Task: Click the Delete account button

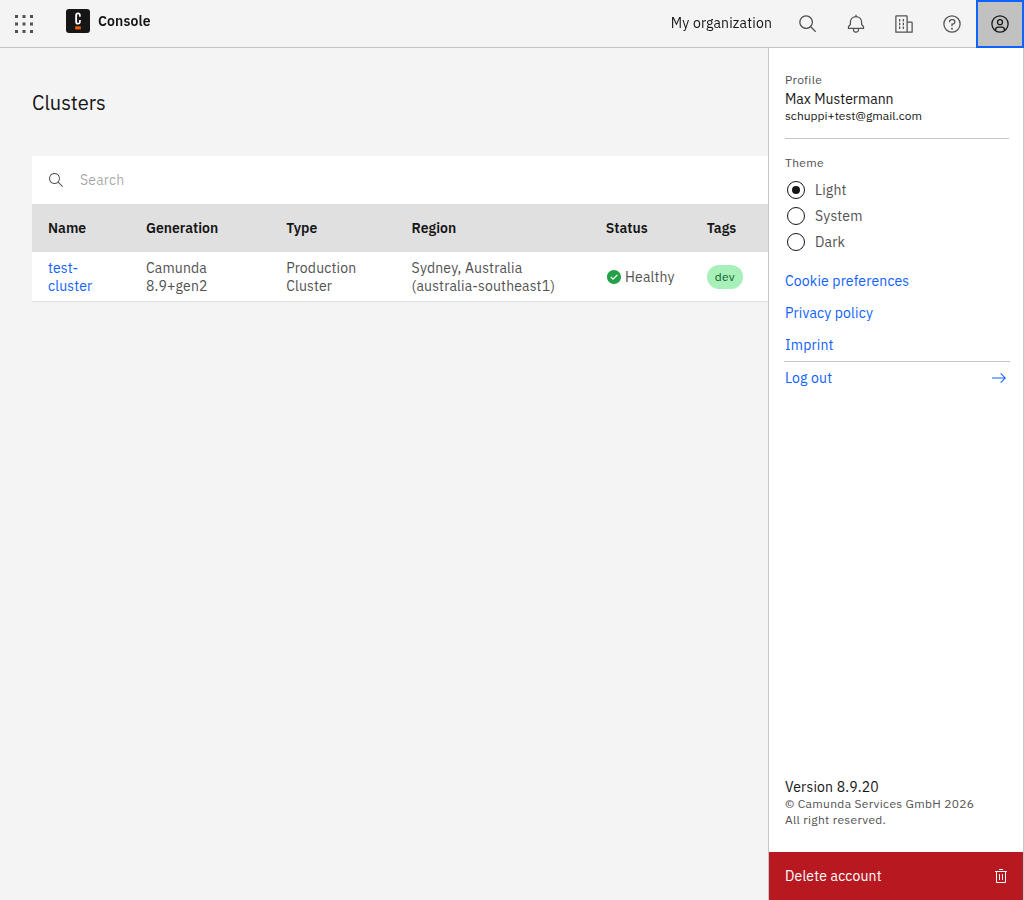Action: tap(833, 876)
